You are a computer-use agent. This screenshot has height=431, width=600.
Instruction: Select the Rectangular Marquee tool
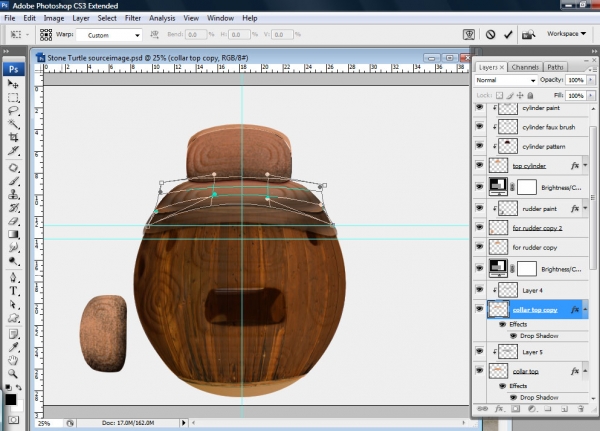(13, 97)
